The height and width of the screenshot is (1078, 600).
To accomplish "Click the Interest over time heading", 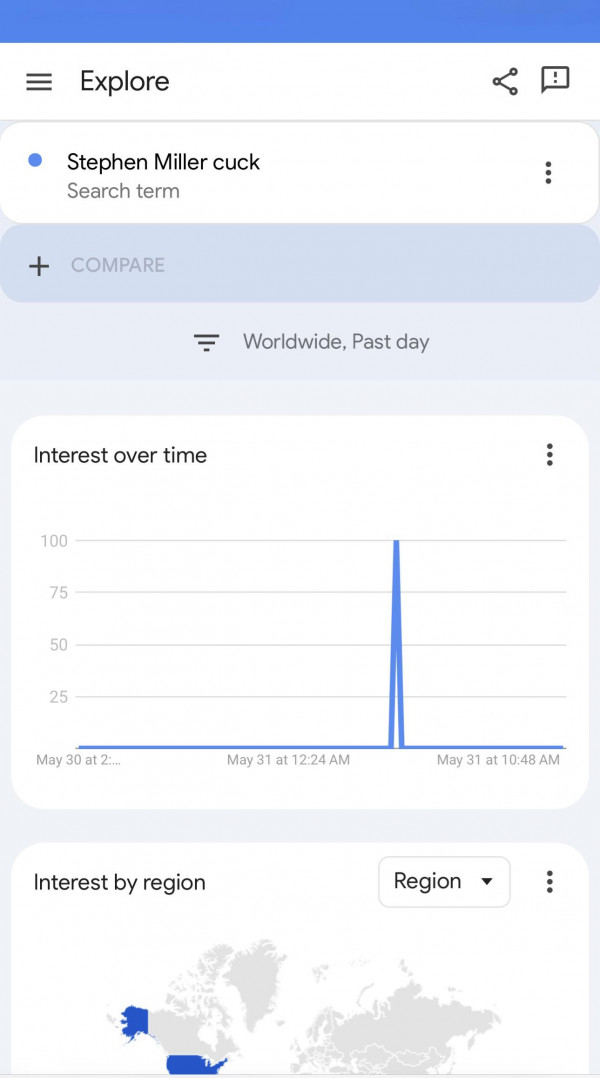I will (120, 456).
